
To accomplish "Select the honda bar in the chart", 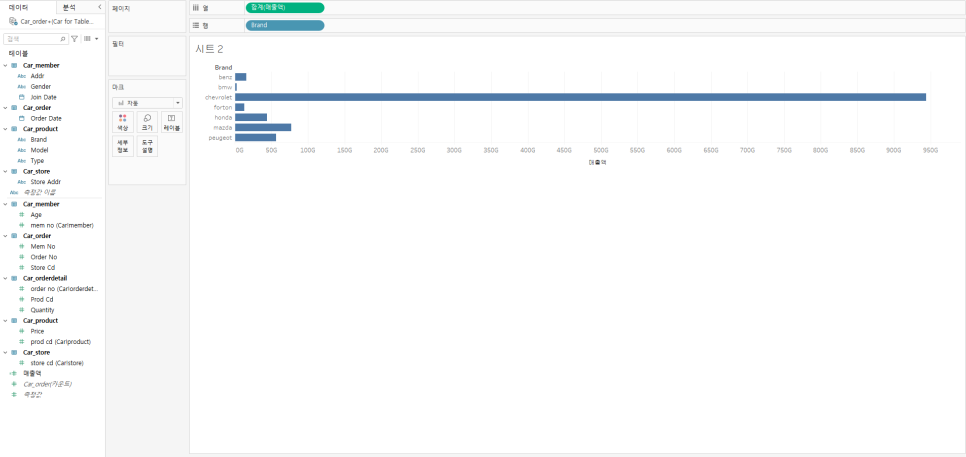I will [x=251, y=117].
